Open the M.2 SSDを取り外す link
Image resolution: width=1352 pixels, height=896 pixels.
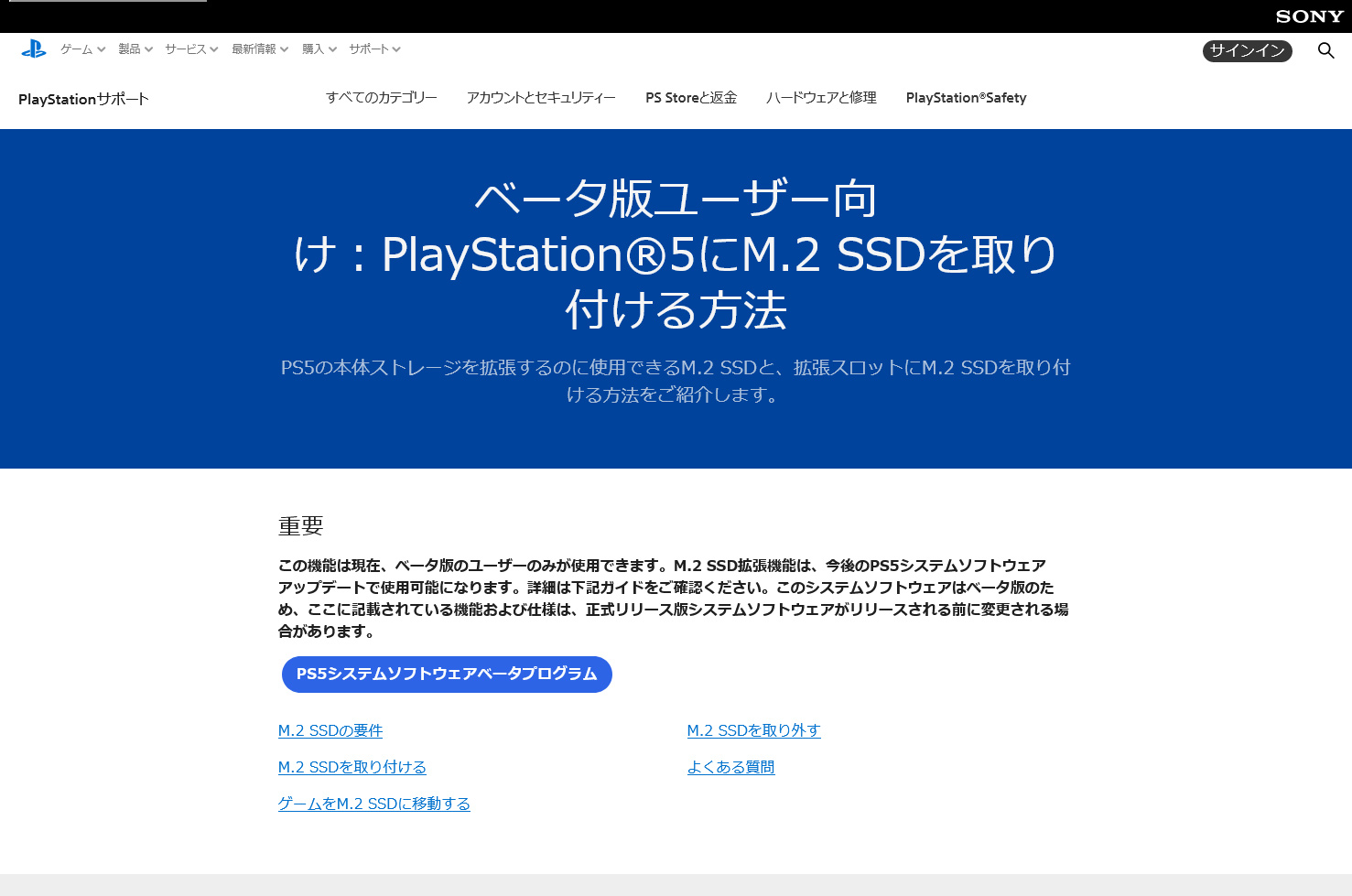[x=754, y=730]
